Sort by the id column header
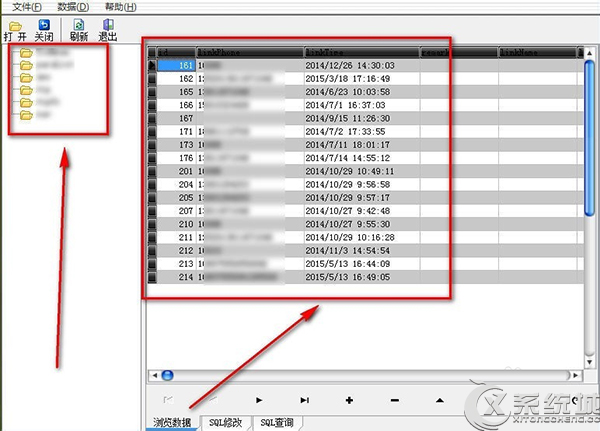600x431 pixels. coord(176,52)
